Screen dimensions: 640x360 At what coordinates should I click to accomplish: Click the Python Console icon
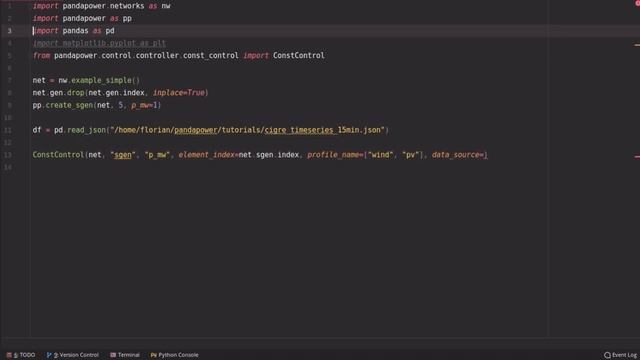[153, 355]
